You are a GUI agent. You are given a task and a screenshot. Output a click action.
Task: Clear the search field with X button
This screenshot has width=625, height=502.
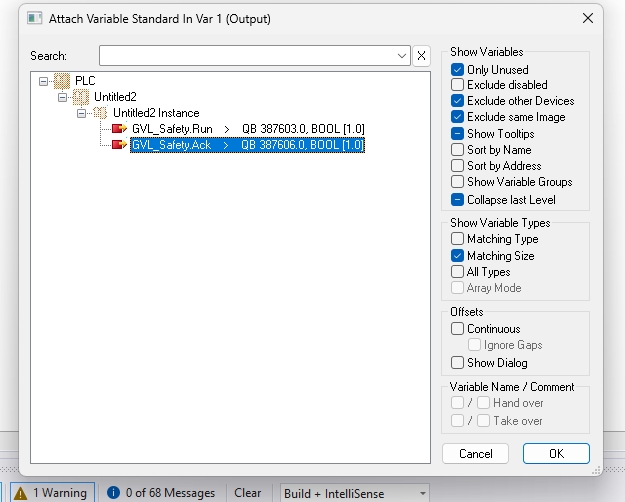[x=421, y=55]
